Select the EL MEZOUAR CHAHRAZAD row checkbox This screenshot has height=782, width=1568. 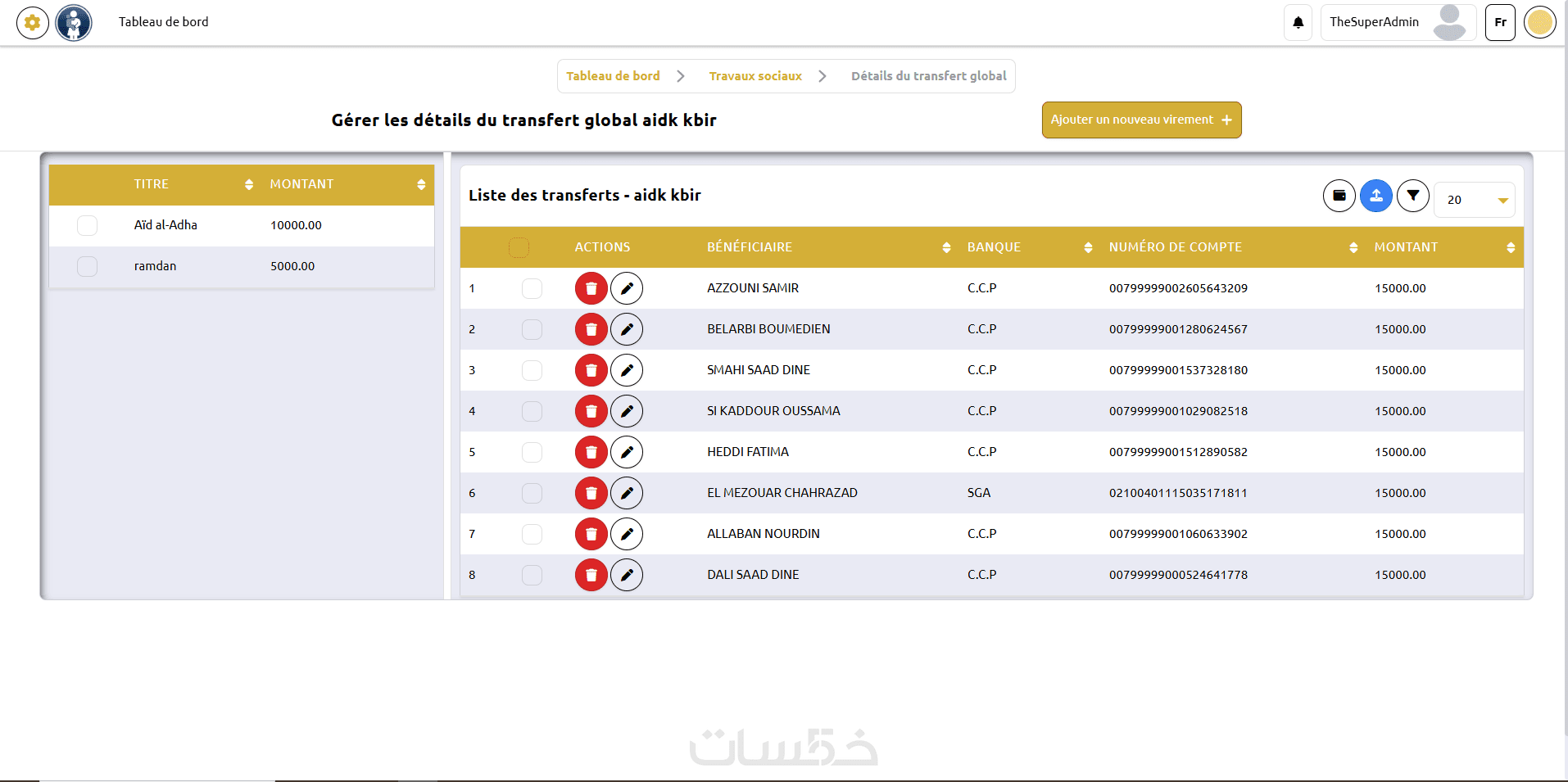(x=532, y=493)
